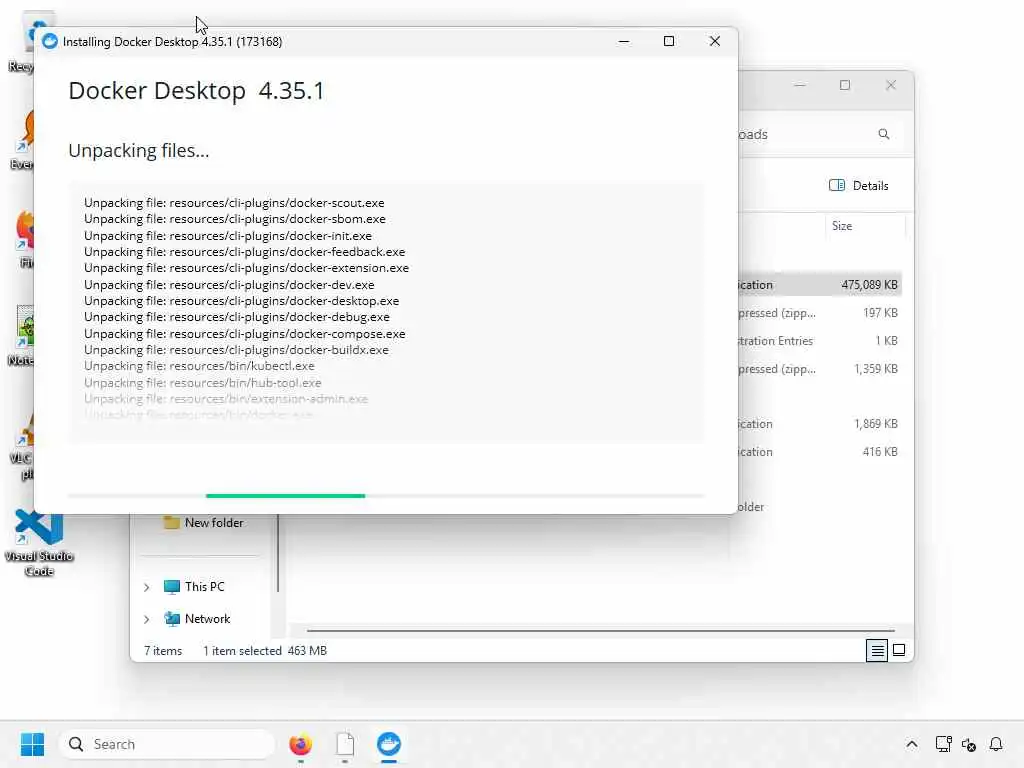Viewport: 1024px width, 768px height.
Task: Switch to large thumbnails view in Explorer
Action: coord(899,650)
